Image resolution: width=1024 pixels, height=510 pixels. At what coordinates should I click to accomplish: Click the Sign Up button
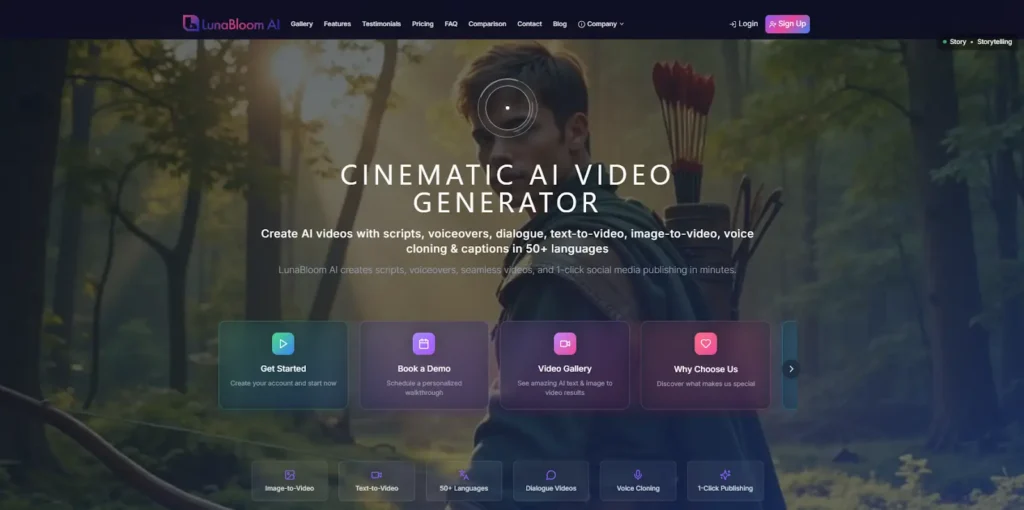[x=788, y=24]
